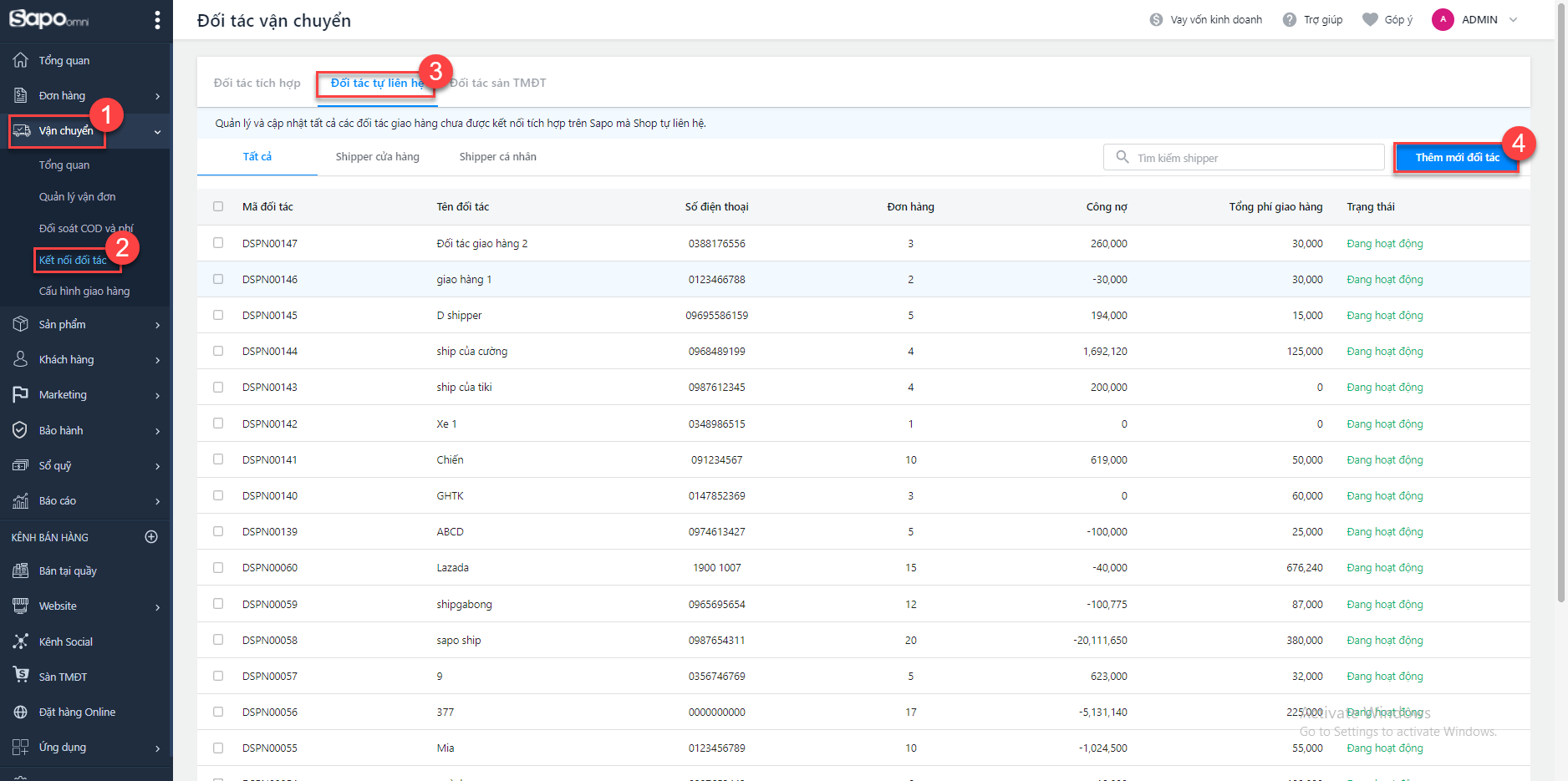This screenshot has height=781, width=1568.
Task: Open partner code DSPN00140
Action: [x=270, y=495]
